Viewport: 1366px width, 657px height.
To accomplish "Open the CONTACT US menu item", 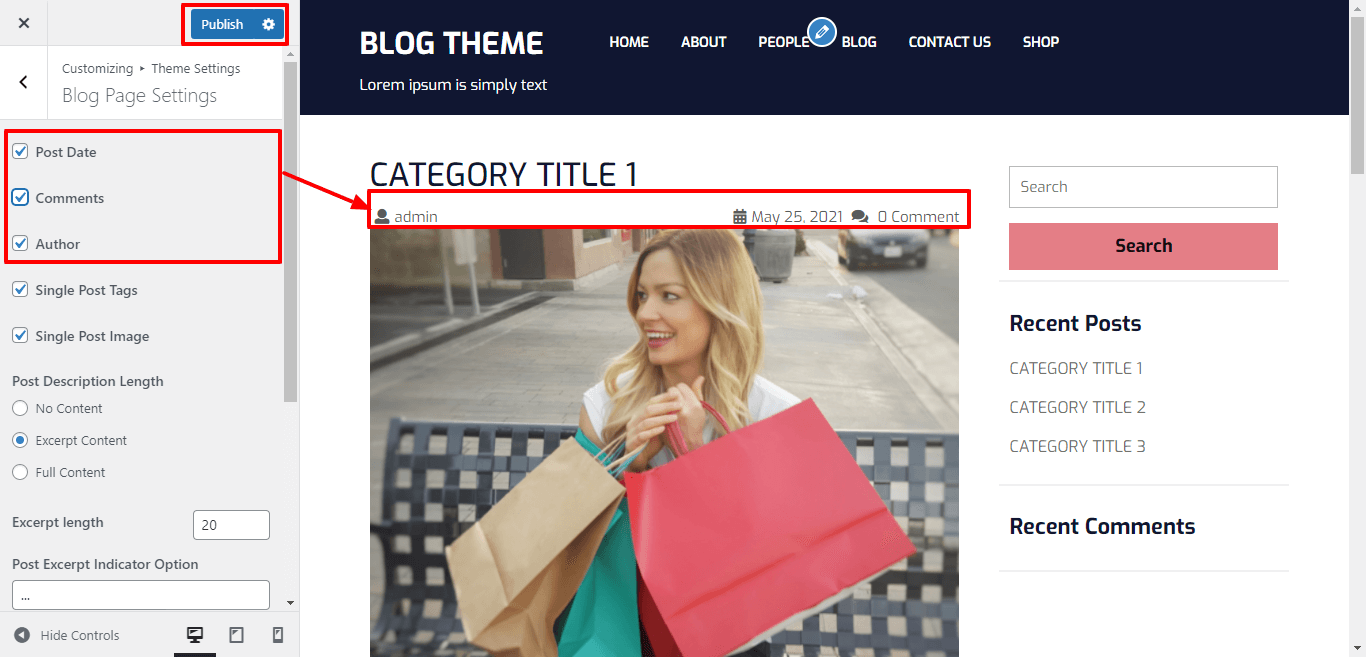I will 949,42.
